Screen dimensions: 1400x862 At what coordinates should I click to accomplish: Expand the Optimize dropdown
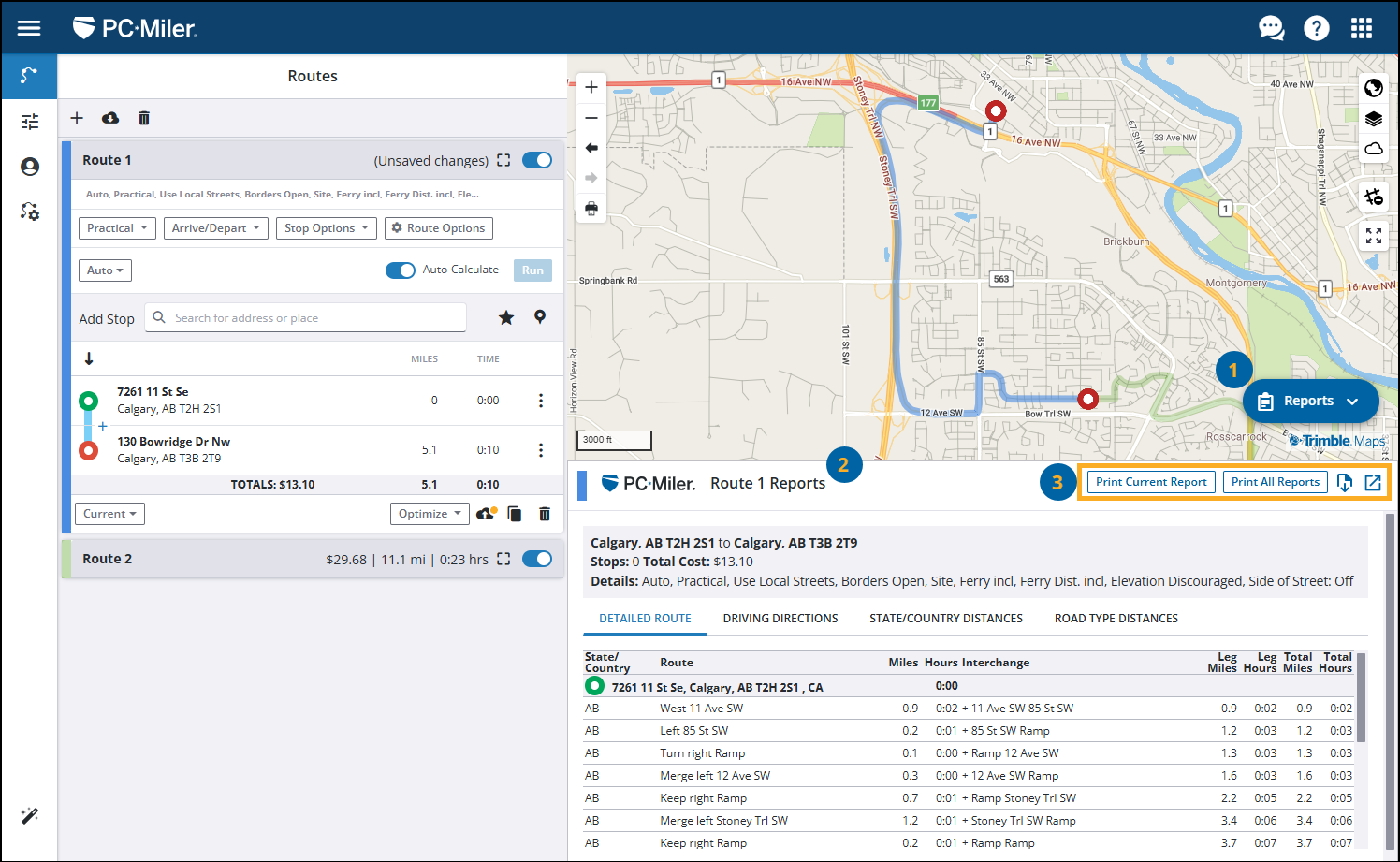tap(430, 513)
